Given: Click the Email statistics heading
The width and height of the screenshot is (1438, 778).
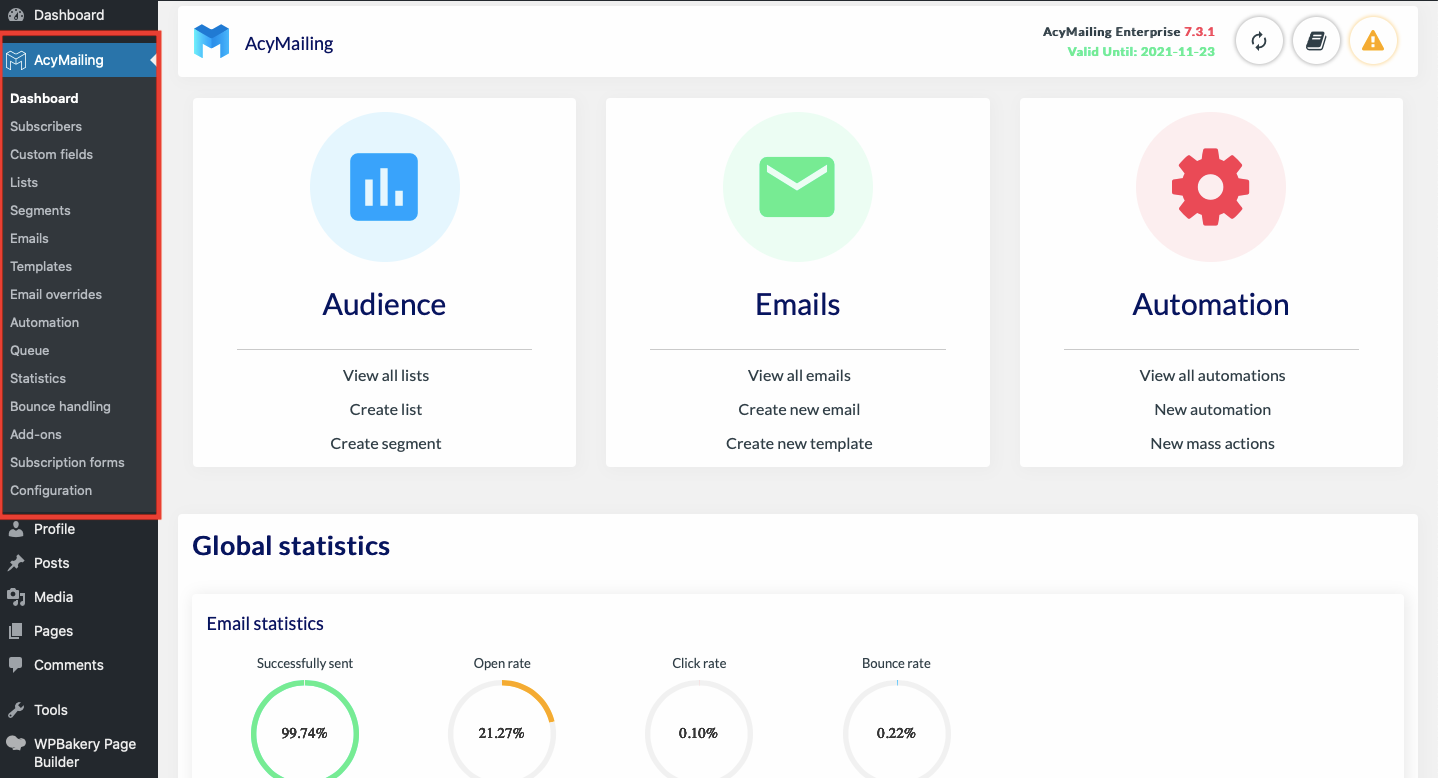Looking at the screenshot, I should [265, 623].
